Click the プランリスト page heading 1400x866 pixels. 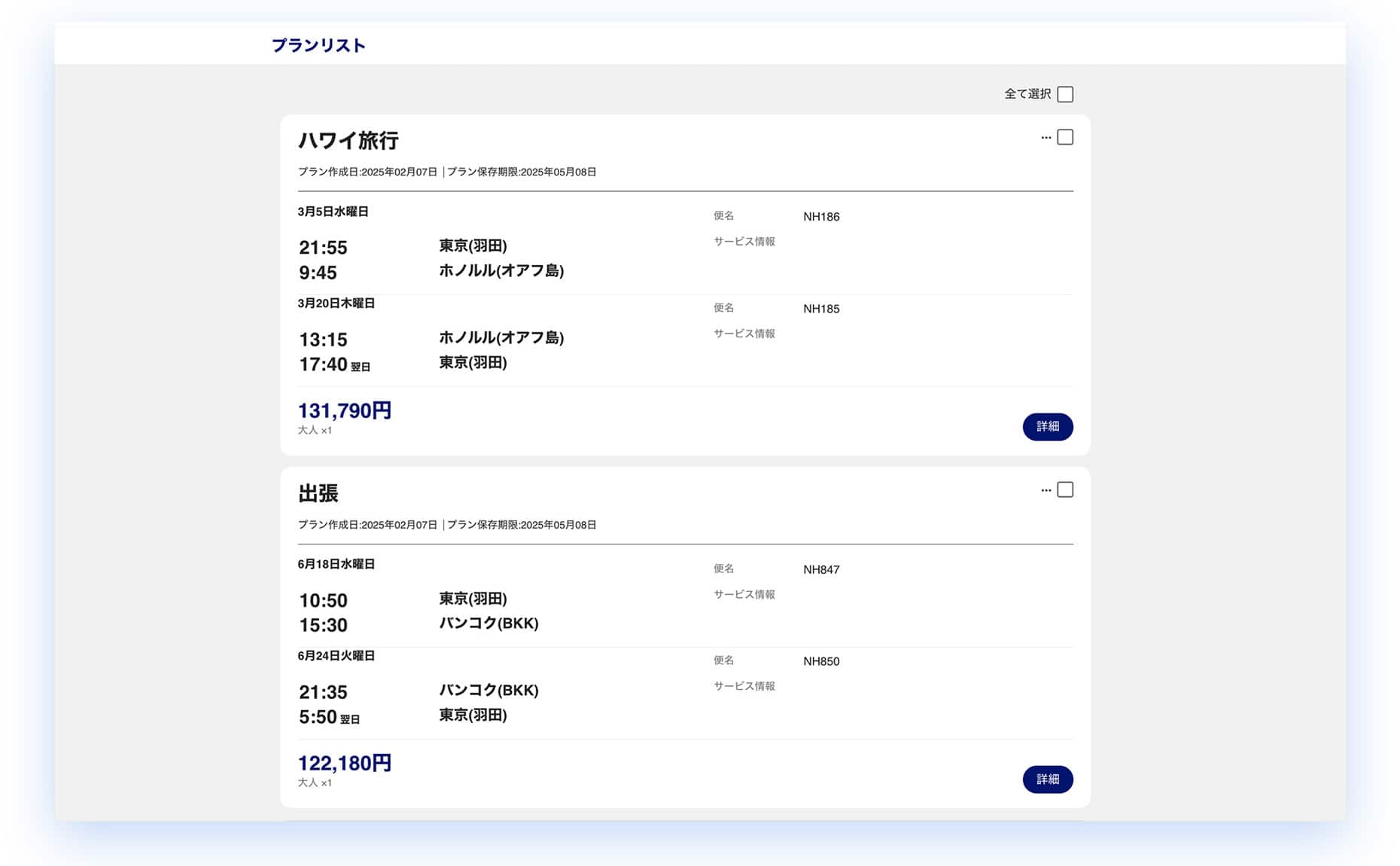tap(318, 46)
